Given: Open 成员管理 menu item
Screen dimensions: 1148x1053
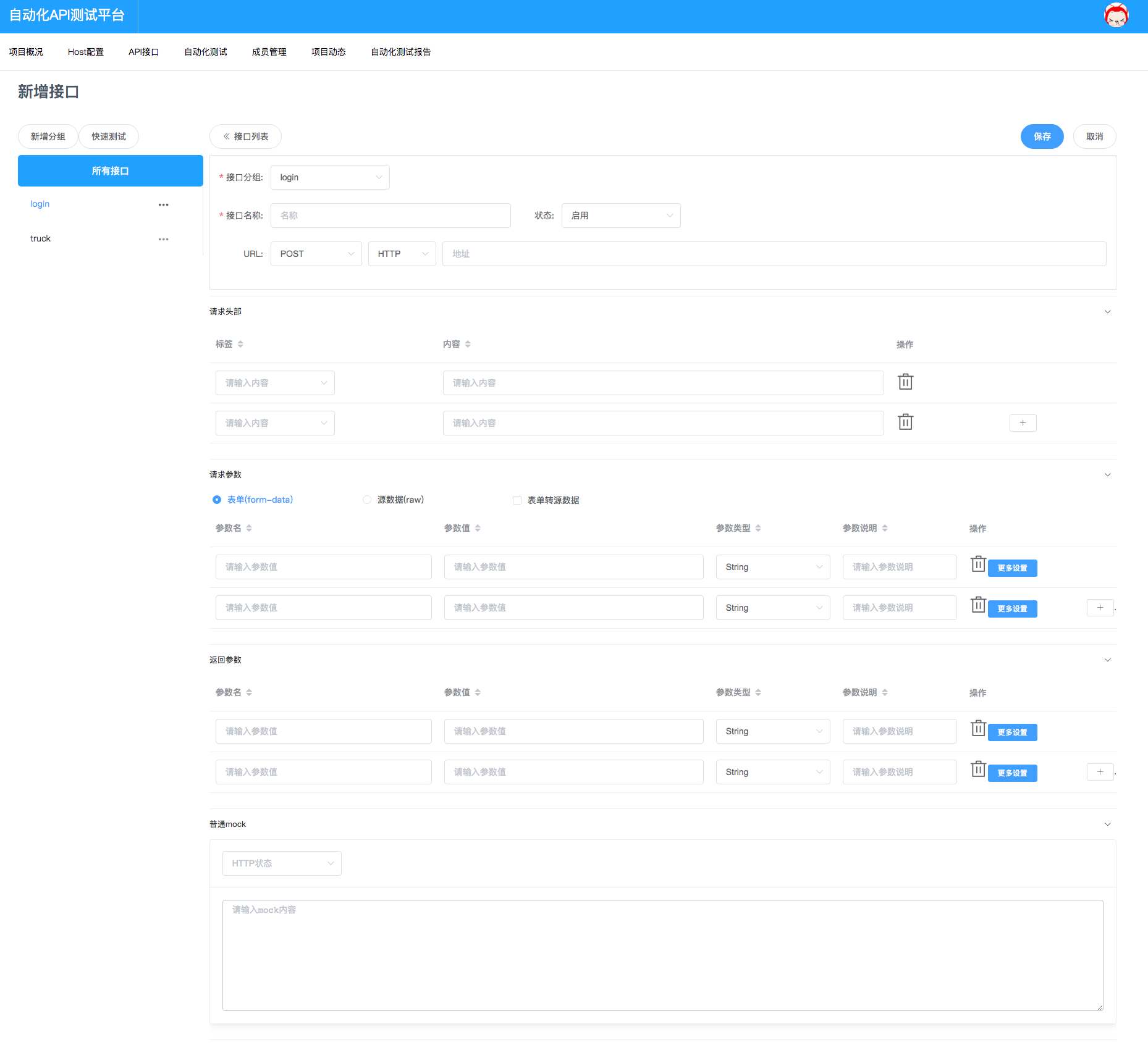Looking at the screenshot, I should (x=269, y=52).
